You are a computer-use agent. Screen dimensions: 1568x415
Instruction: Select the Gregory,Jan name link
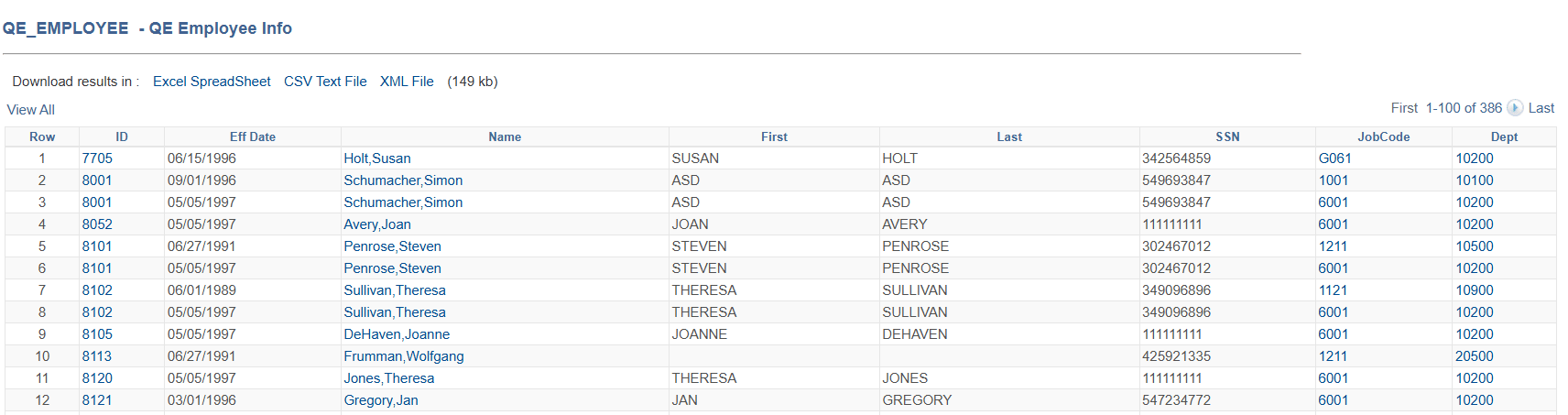click(381, 400)
